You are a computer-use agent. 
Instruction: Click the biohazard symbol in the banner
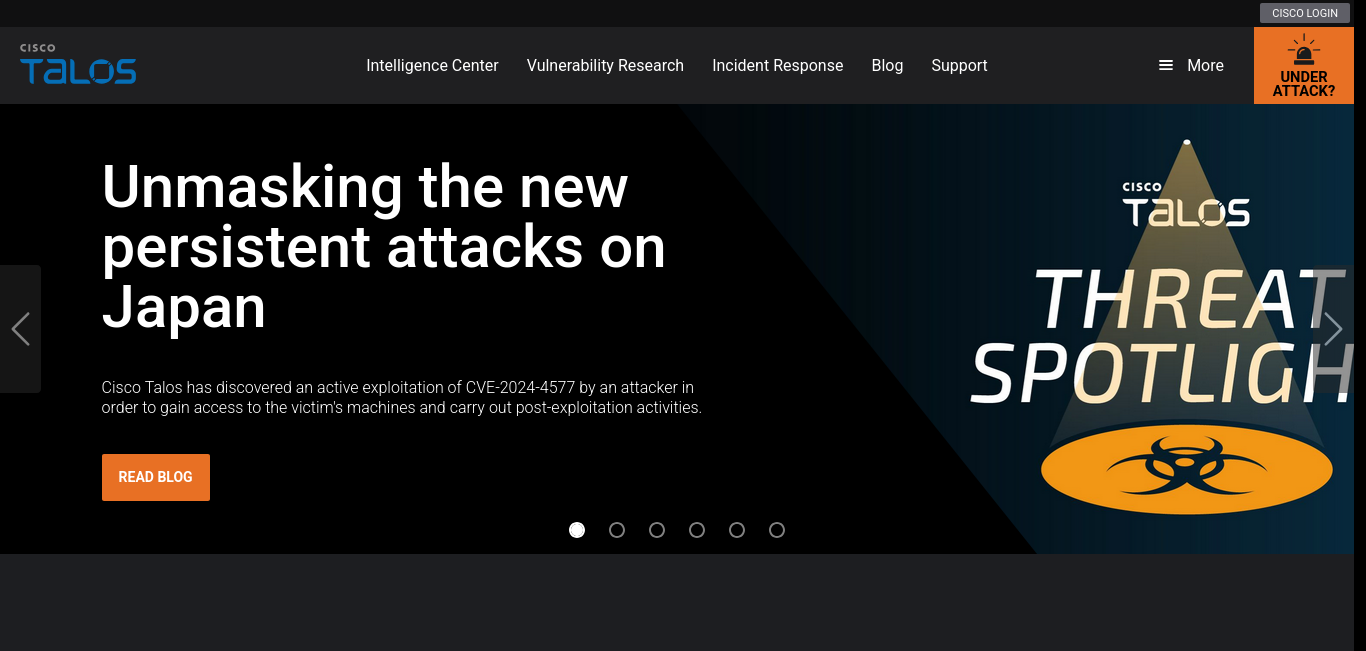[1186, 467]
